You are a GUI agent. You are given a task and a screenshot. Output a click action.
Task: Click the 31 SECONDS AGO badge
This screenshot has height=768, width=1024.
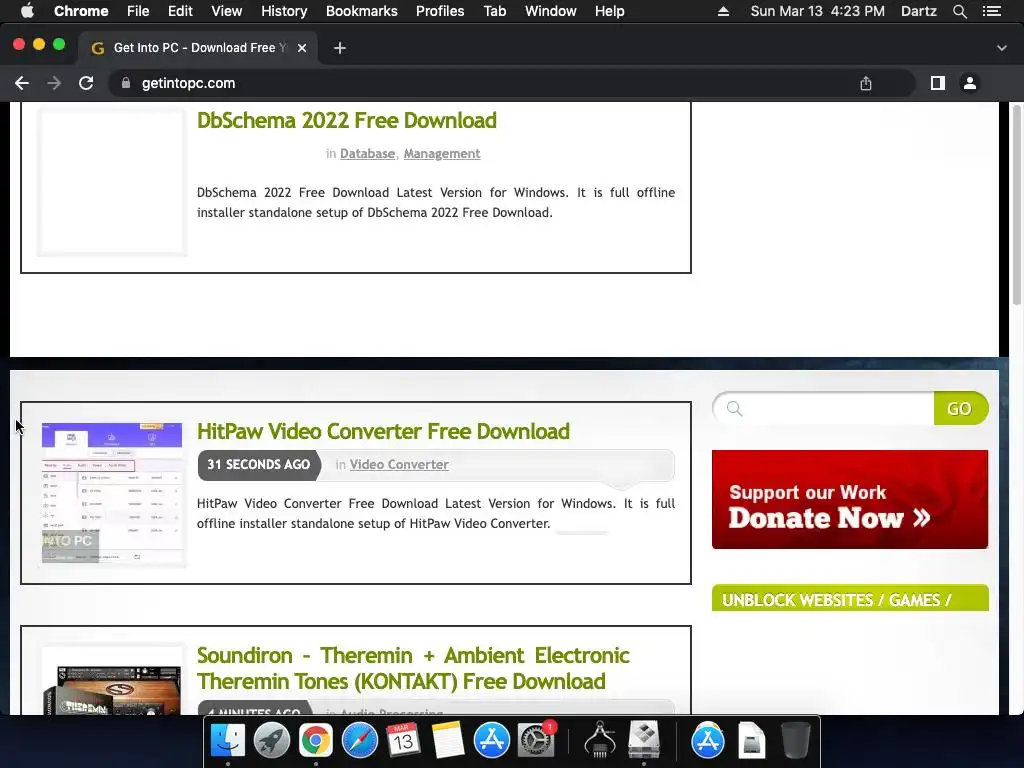(x=259, y=464)
